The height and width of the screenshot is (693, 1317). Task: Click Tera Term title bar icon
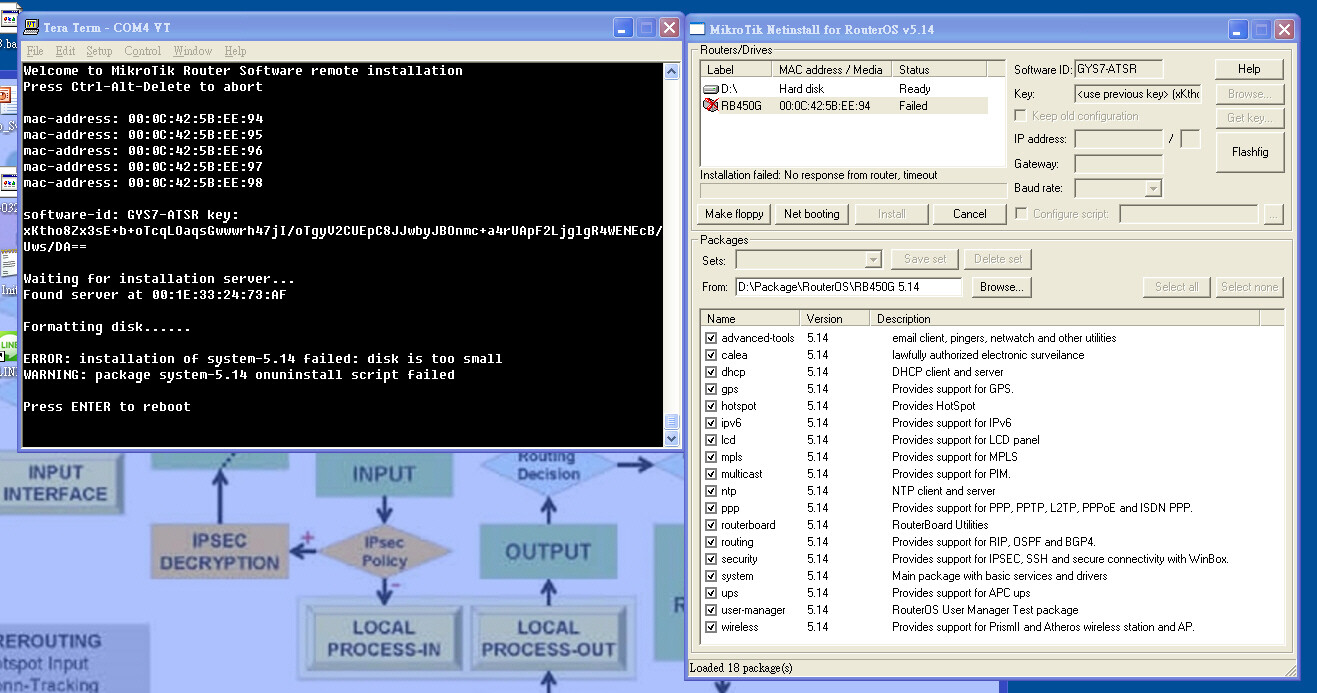(31, 28)
